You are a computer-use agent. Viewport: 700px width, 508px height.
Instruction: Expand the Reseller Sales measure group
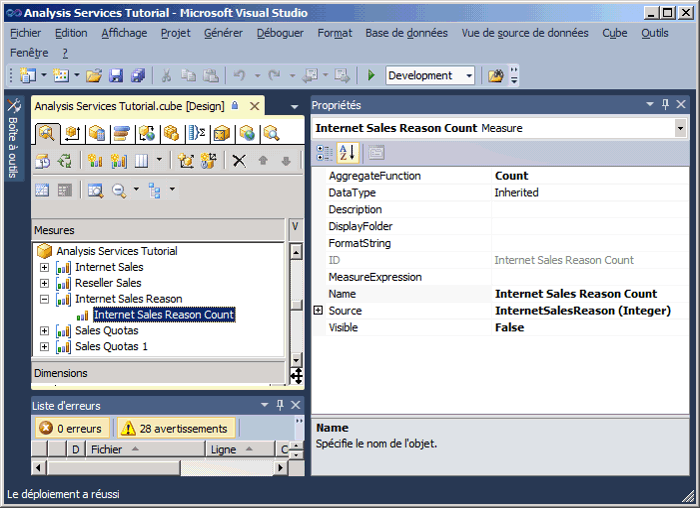[44, 283]
